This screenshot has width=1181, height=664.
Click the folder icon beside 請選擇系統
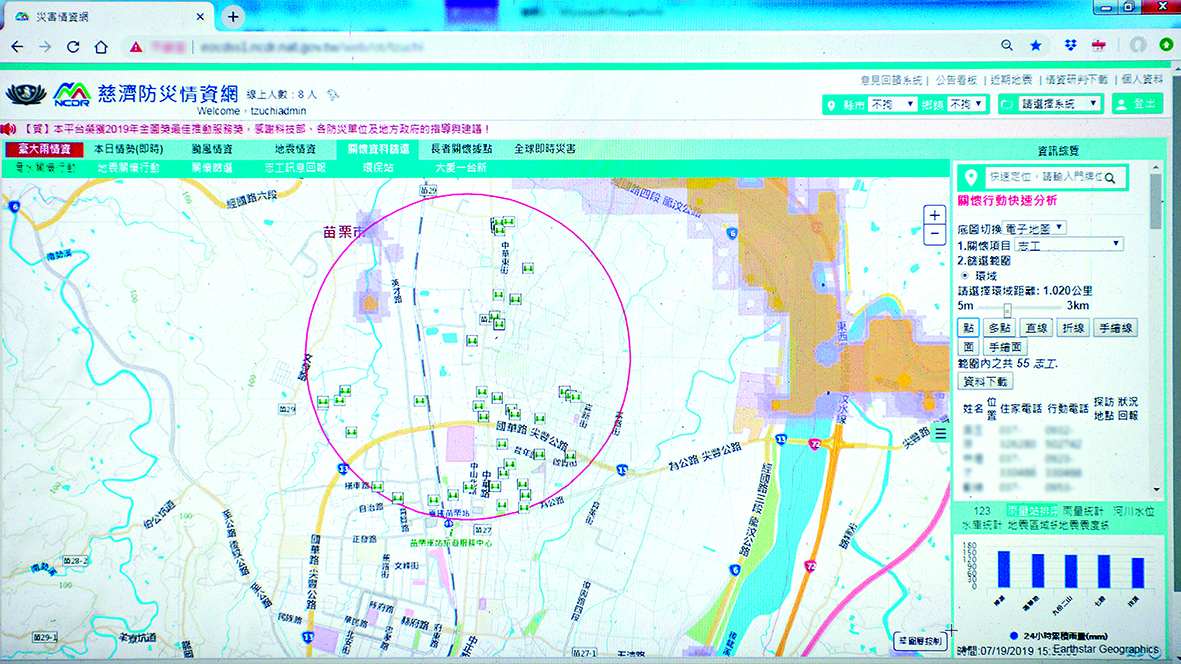[x=1007, y=104]
